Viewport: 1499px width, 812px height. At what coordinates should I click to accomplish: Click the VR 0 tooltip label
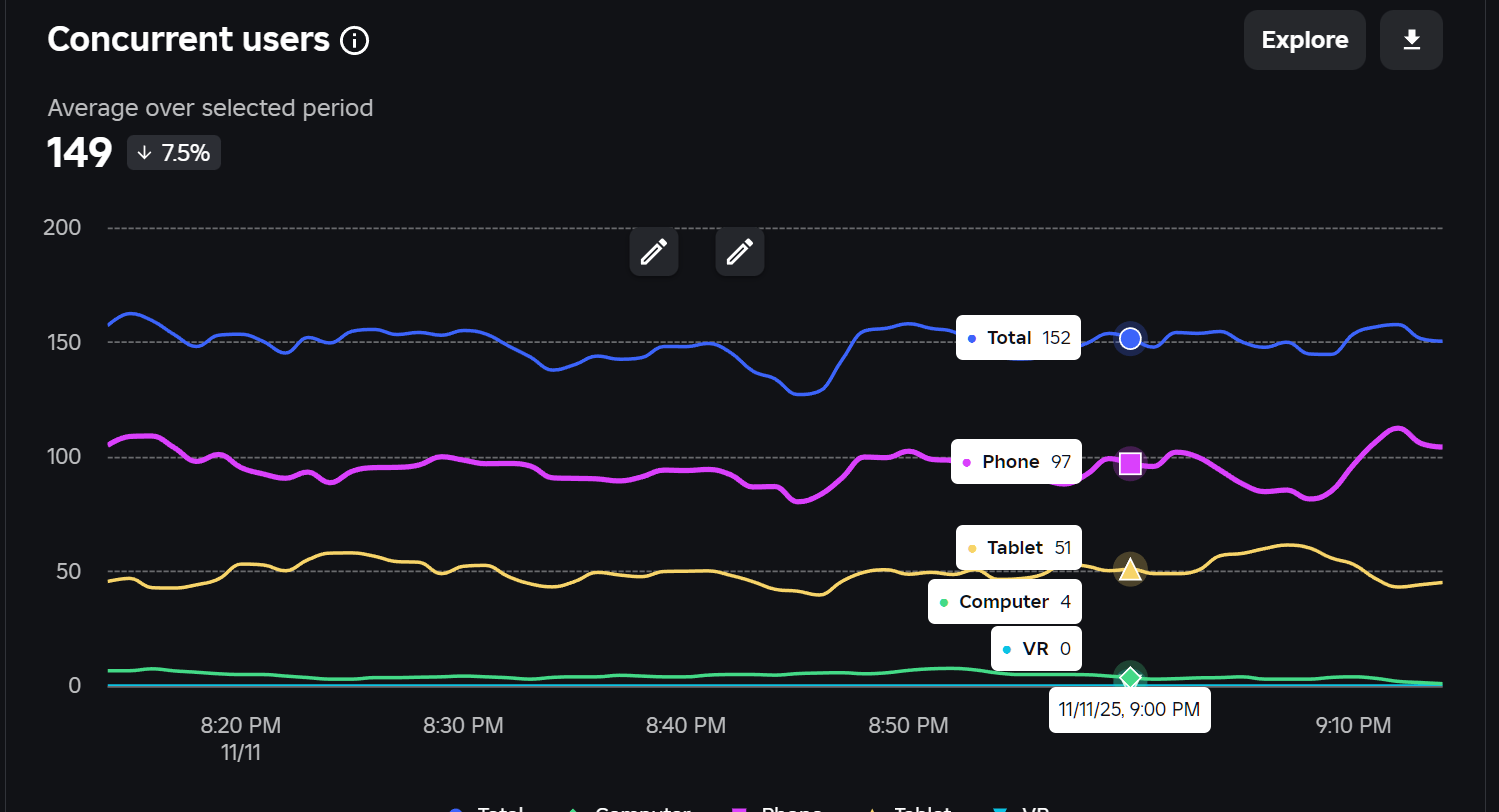point(1036,649)
